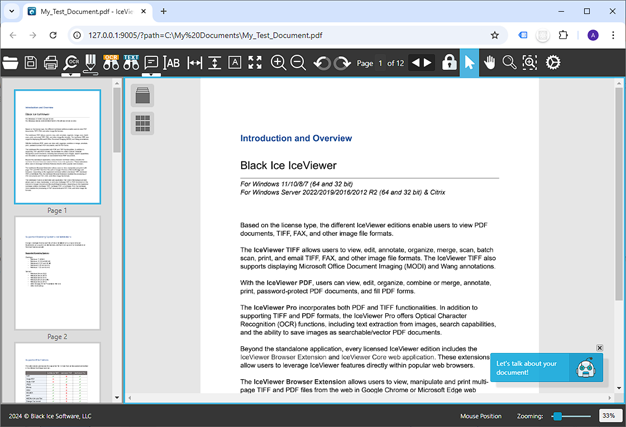Activate the hand pan tool

coord(489,63)
